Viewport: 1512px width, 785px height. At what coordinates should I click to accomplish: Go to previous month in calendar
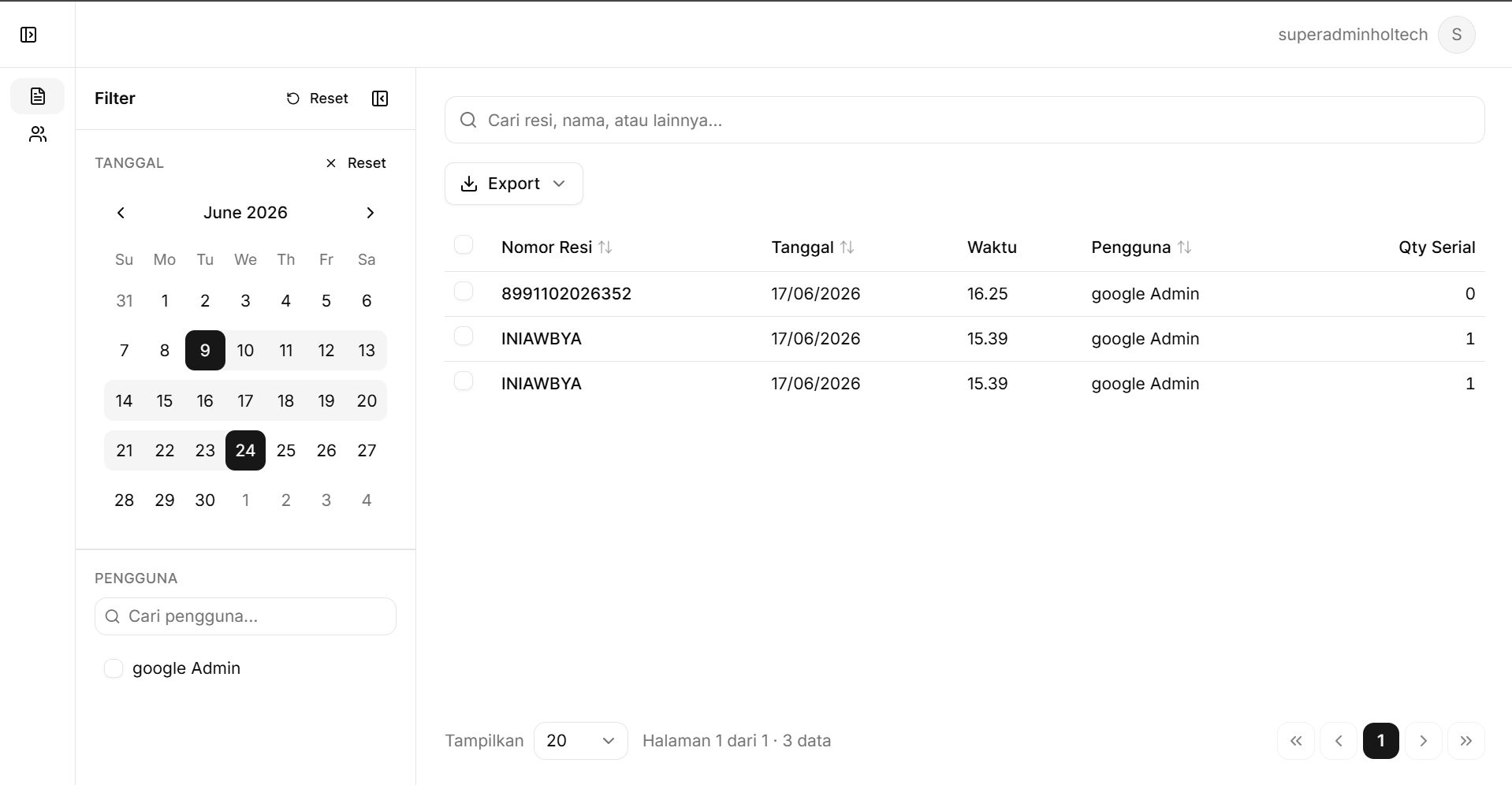121,213
